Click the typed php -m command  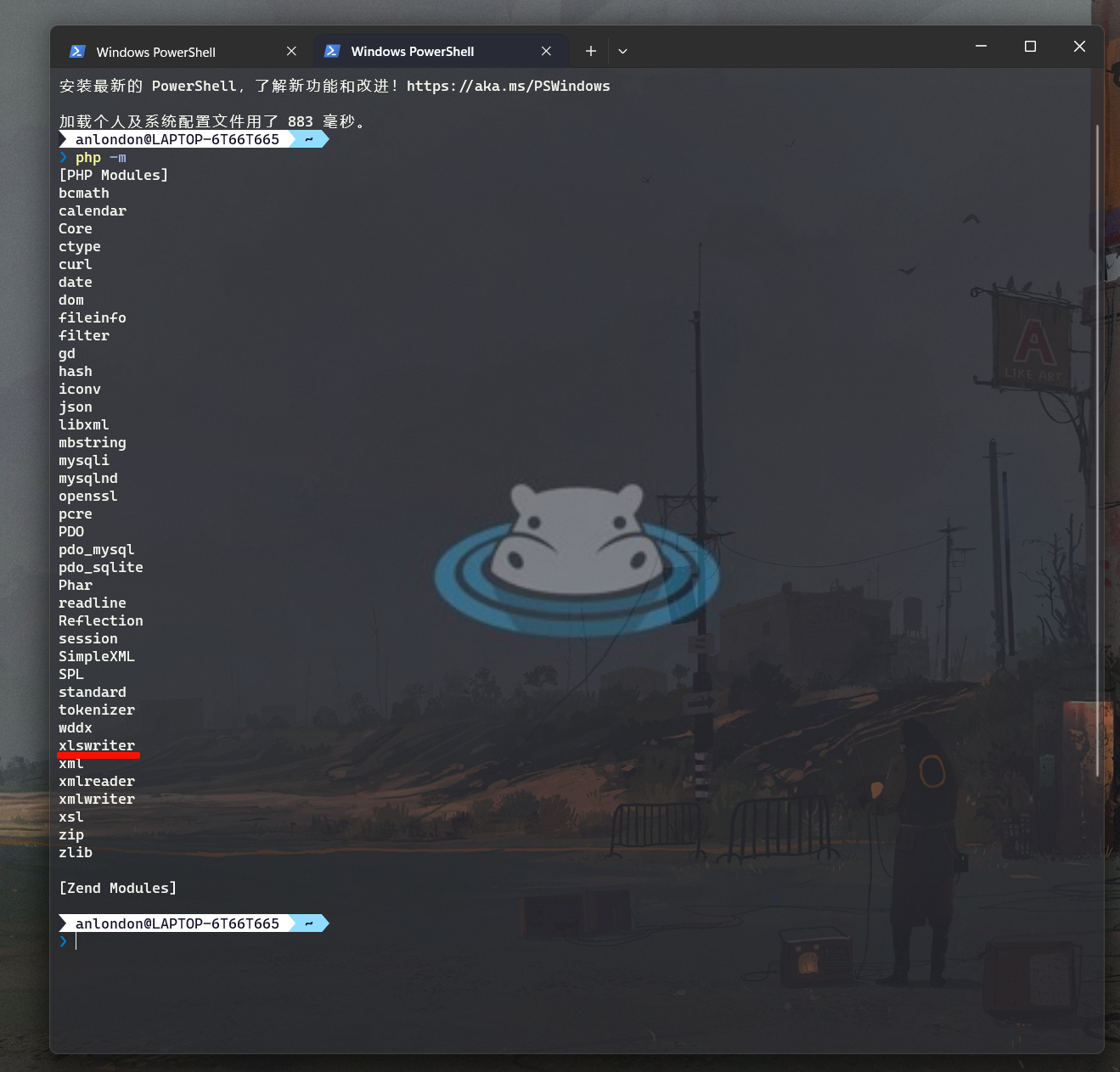coord(100,157)
